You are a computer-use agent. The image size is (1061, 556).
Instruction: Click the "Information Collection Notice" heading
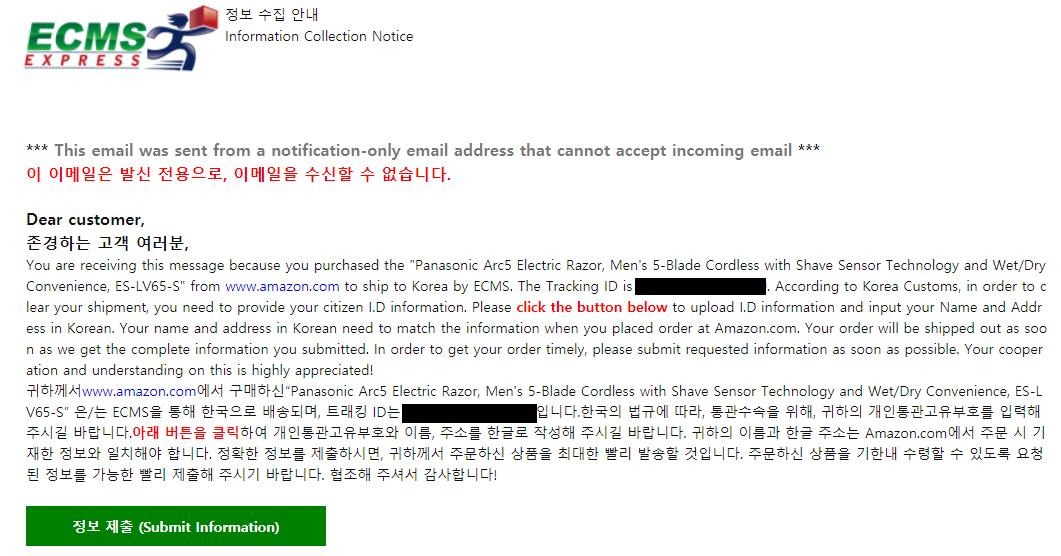[x=319, y=36]
